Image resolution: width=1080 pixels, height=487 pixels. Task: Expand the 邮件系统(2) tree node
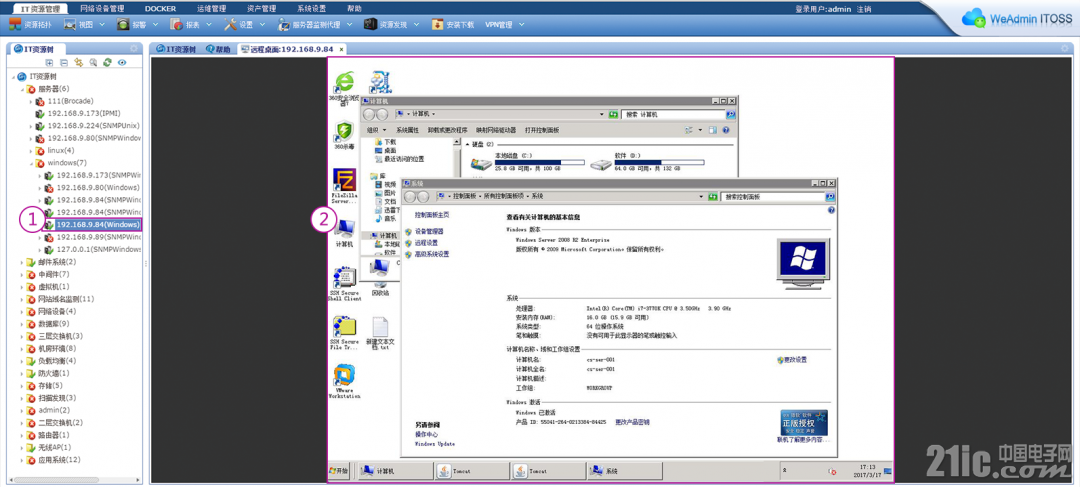[x=22, y=262]
